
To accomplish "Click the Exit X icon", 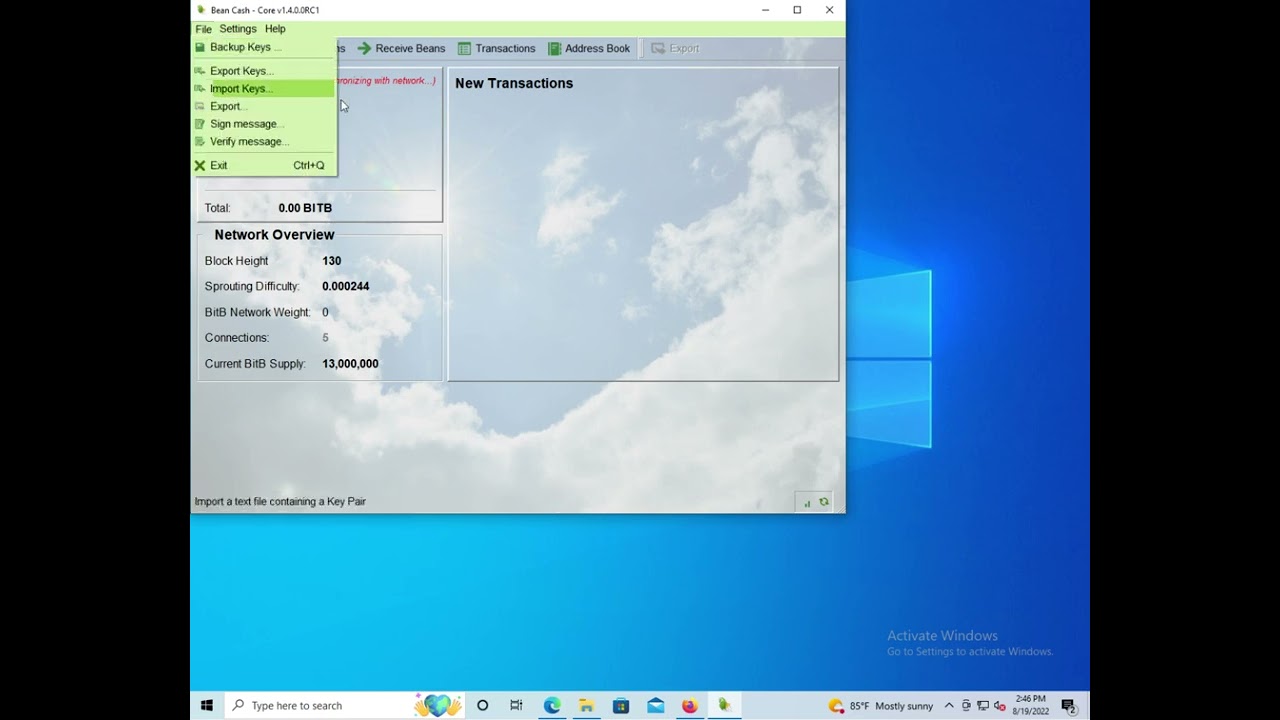I will coord(200,166).
